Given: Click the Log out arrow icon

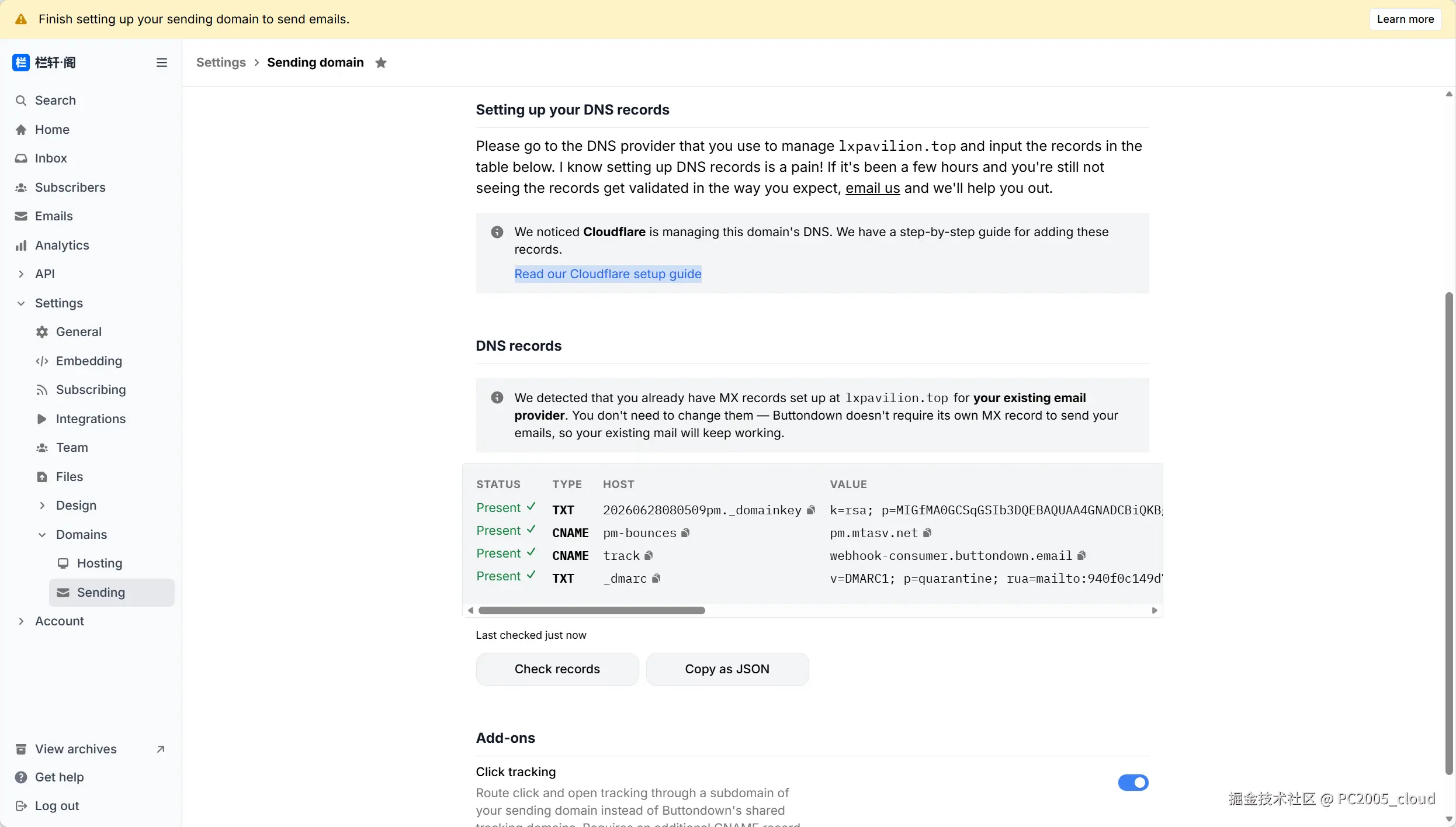Looking at the screenshot, I should coord(21,806).
